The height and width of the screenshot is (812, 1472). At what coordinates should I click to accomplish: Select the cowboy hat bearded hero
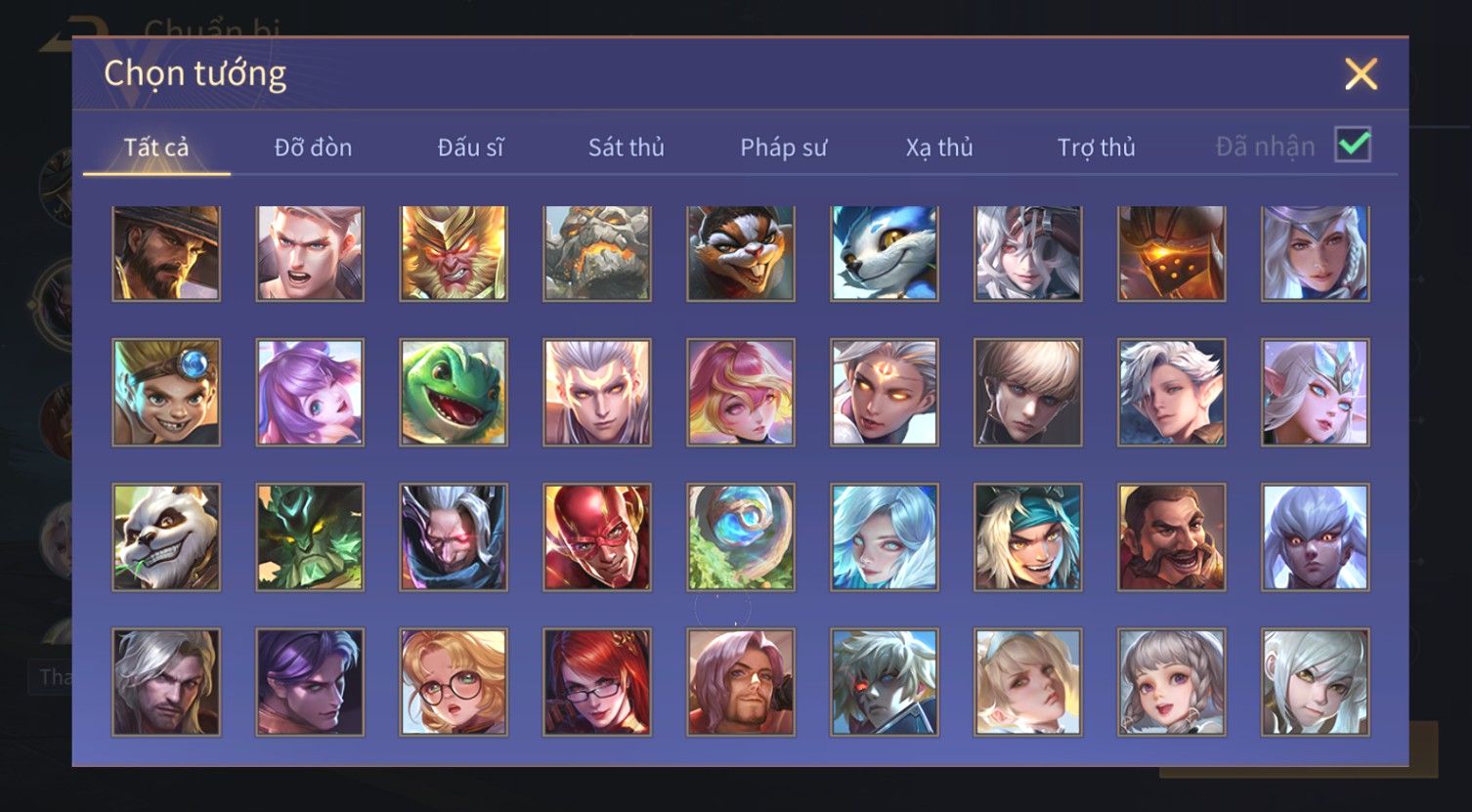[166, 252]
